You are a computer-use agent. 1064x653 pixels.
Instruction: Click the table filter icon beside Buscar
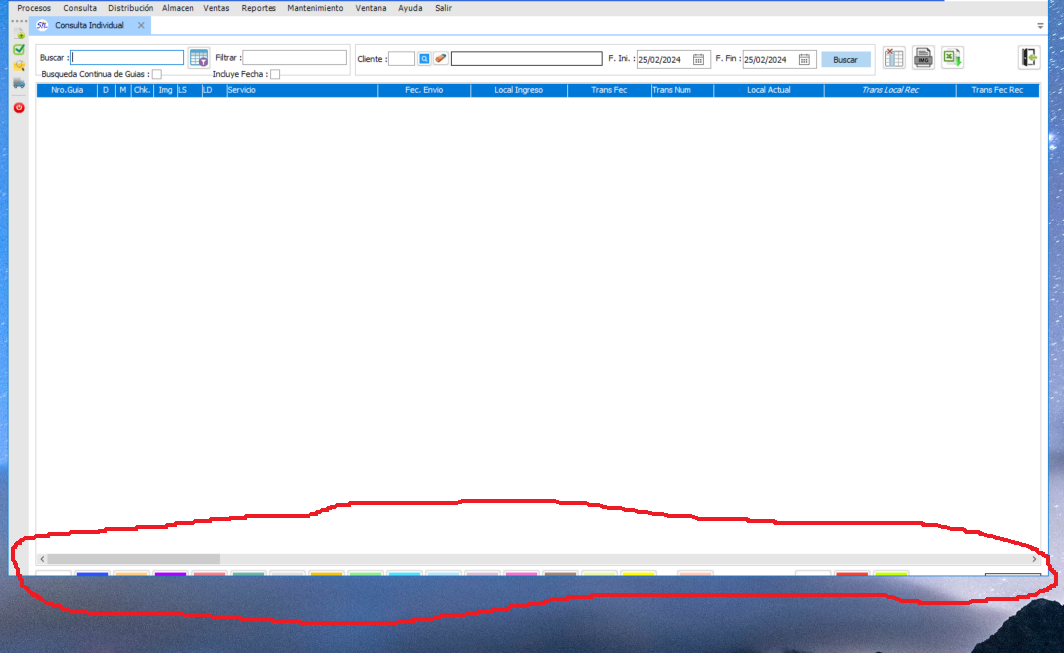point(198,59)
